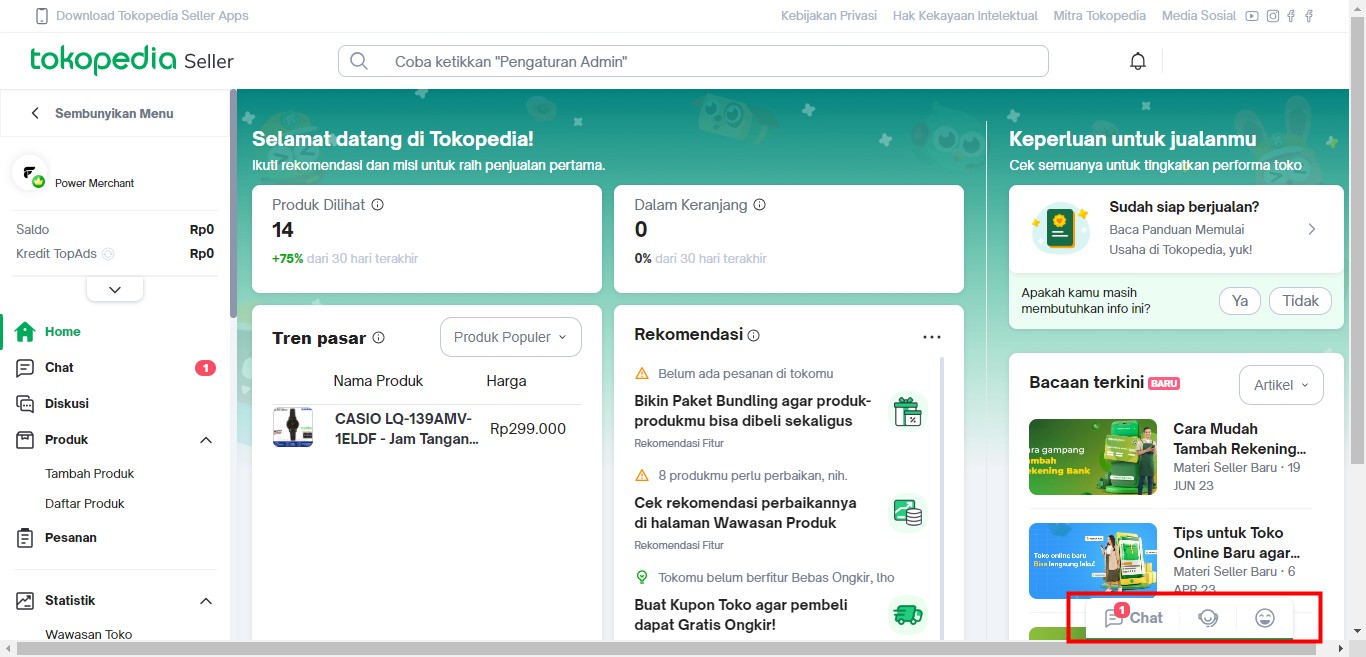Image resolution: width=1366 pixels, height=657 pixels.
Task: Collapse the Statistik submenu chevron
Action: tap(206, 601)
